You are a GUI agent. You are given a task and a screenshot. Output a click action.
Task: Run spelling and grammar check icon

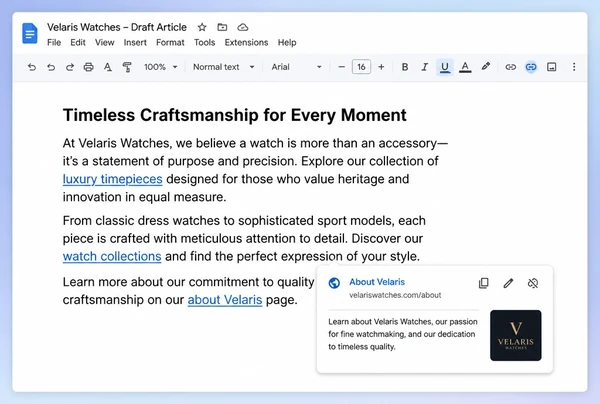tap(108, 67)
